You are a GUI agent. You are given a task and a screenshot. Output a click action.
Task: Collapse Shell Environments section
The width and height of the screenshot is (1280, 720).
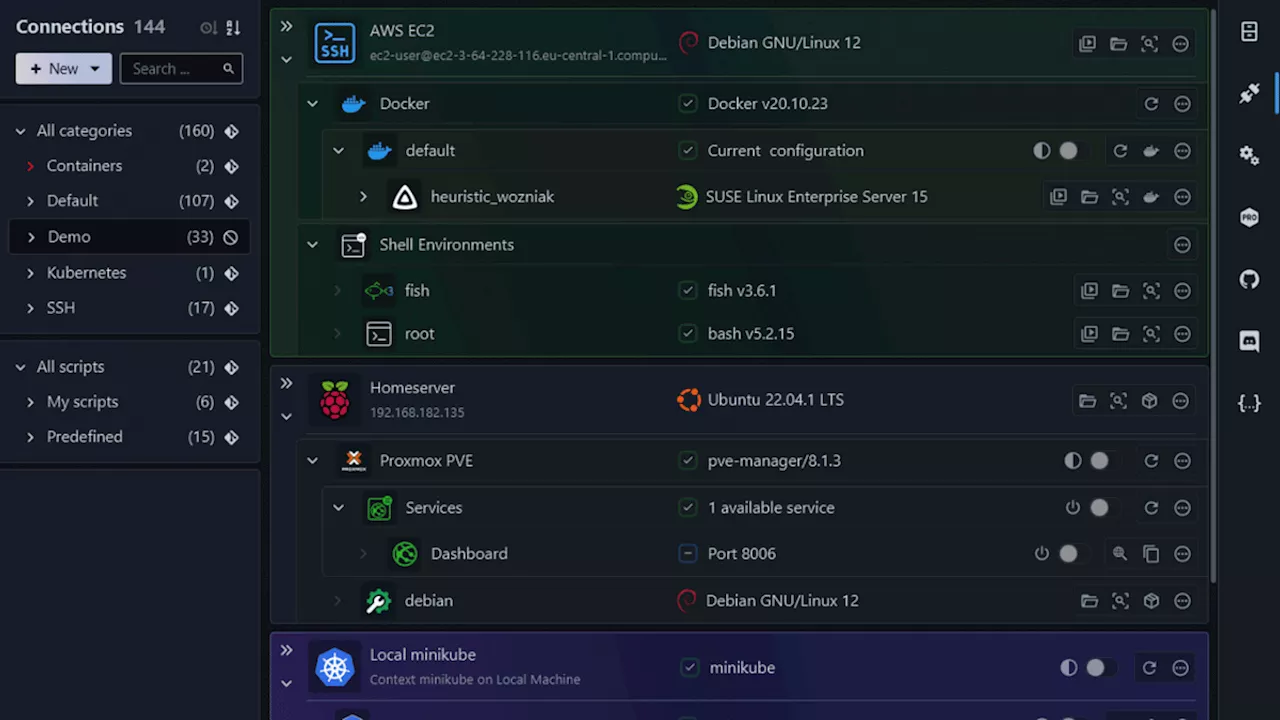[312, 245]
